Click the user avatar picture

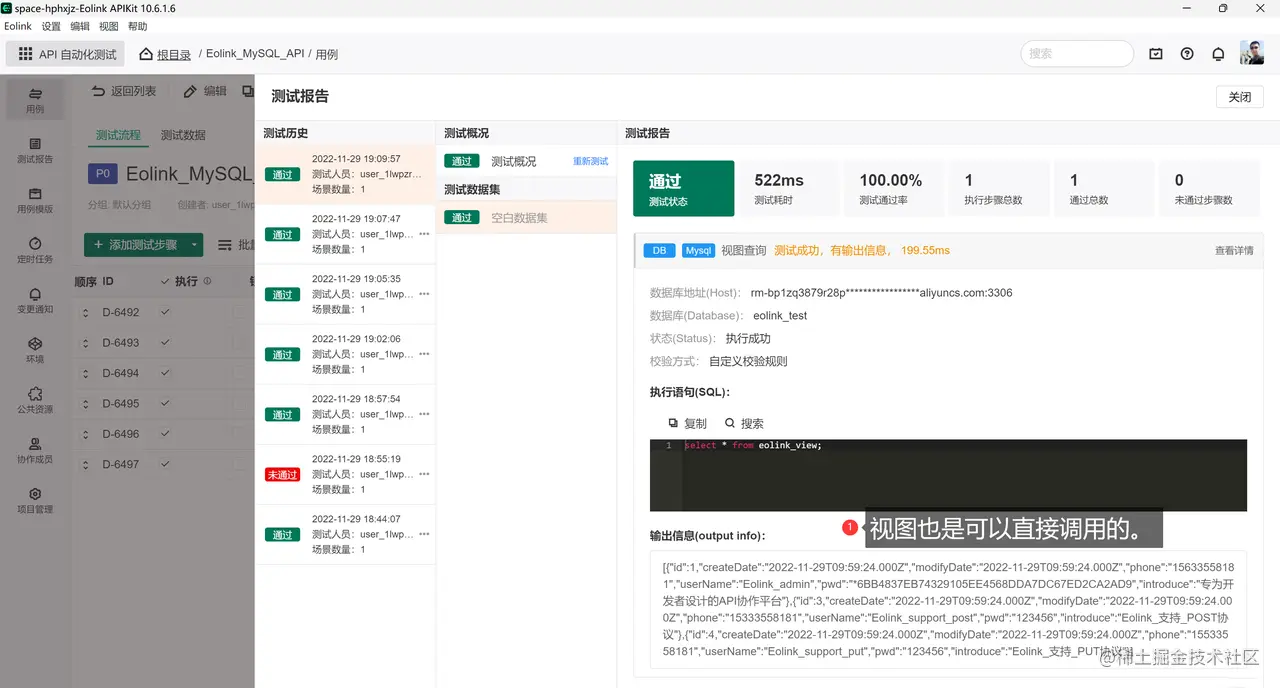click(x=1252, y=53)
